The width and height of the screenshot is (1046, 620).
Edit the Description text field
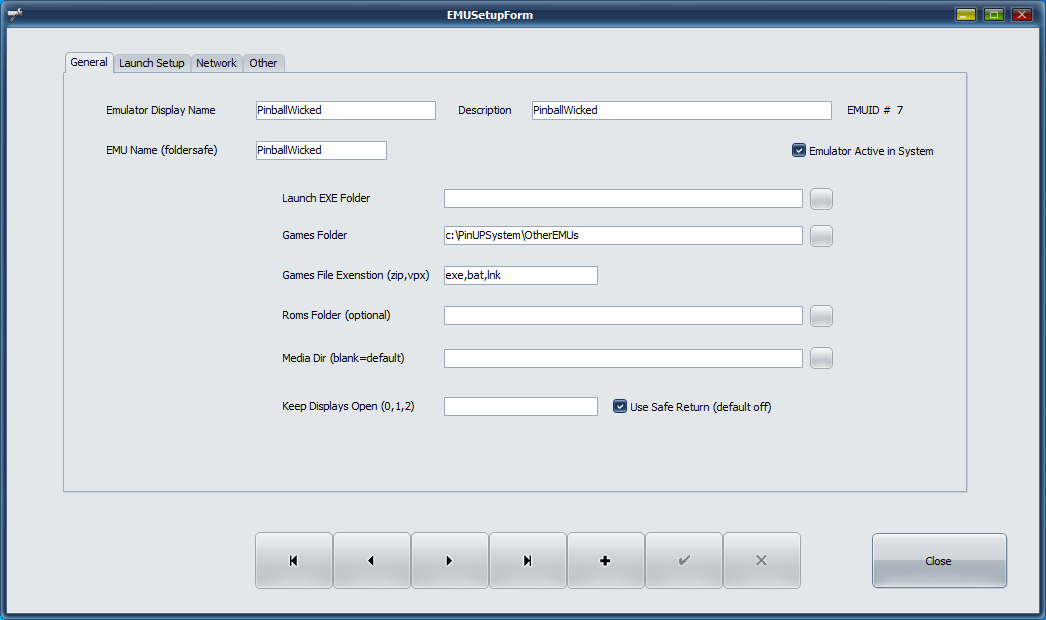(x=681, y=110)
